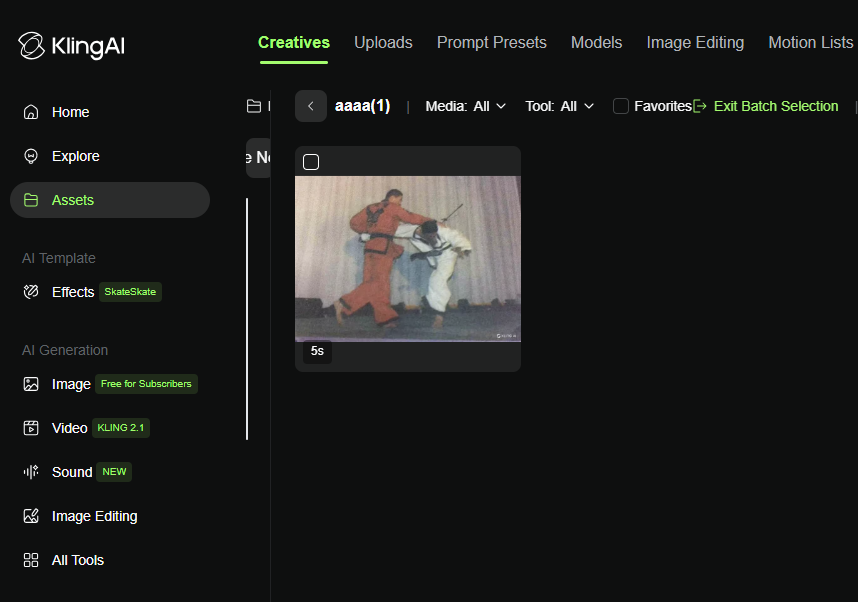Go to Home in the sidebar
Screen dimensions: 858x602
(x=71, y=112)
